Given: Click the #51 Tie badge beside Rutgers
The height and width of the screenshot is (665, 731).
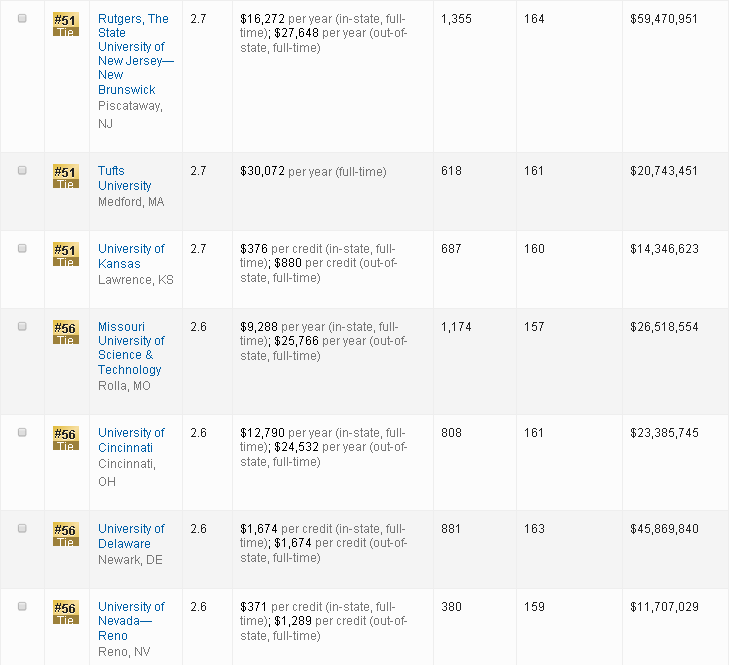Looking at the screenshot, I should (x=65, y=24).
